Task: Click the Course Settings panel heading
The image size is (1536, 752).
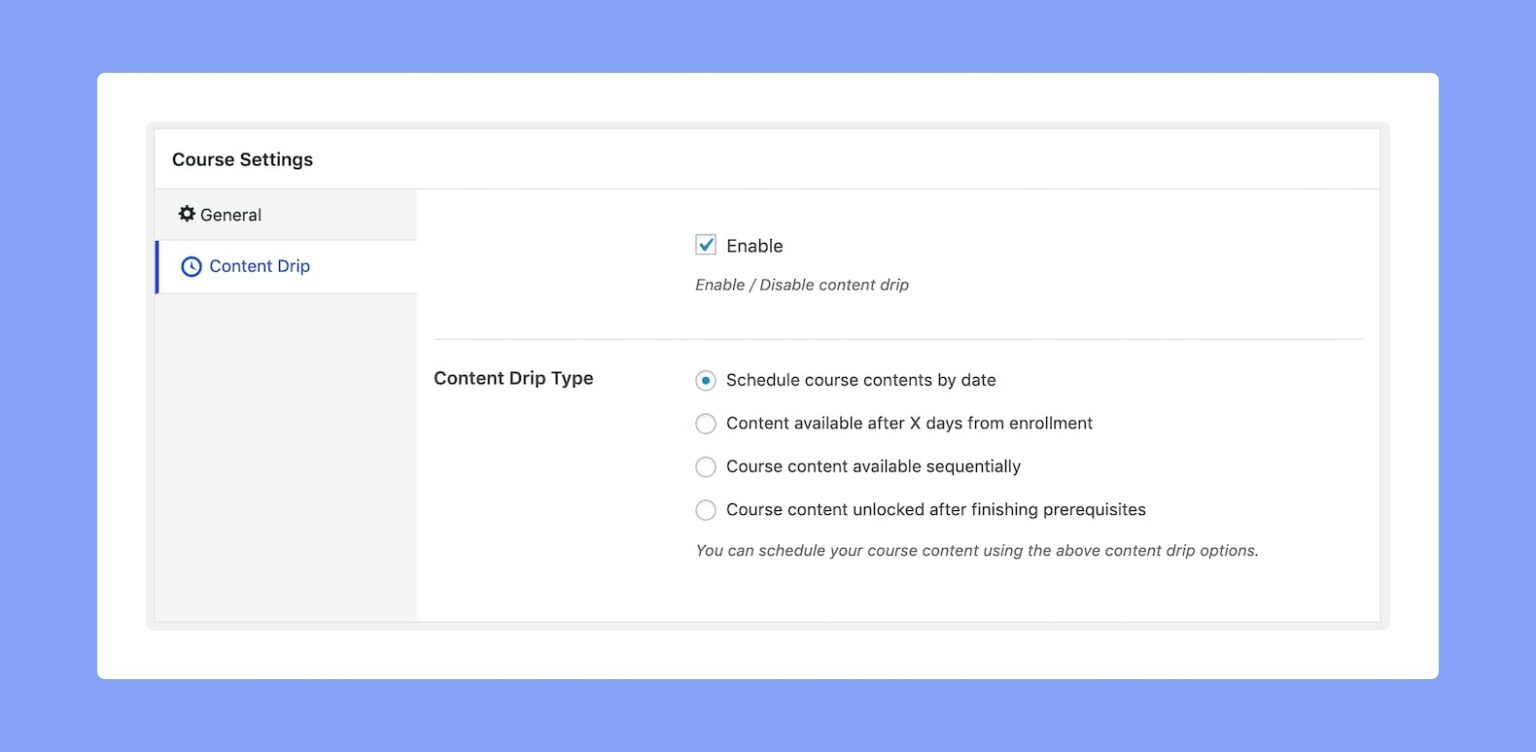Action: (242, 160)
